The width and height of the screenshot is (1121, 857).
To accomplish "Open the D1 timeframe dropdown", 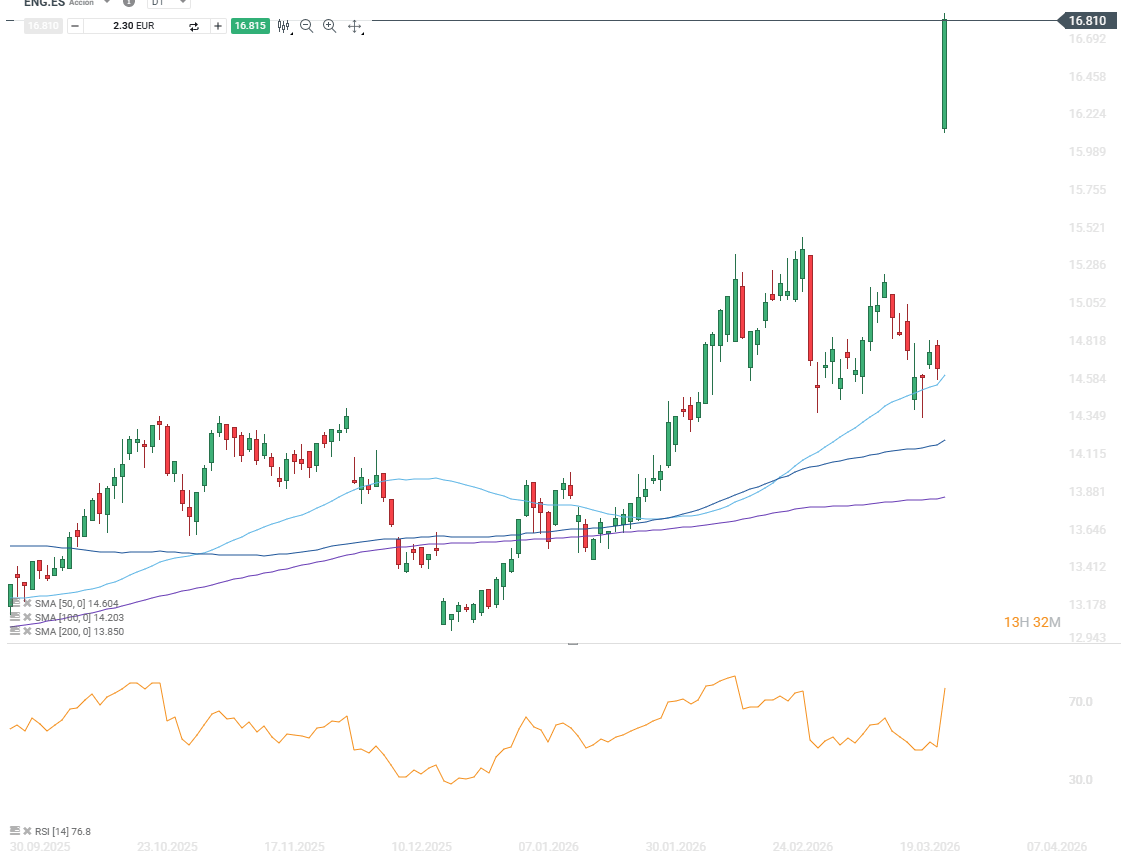I will 168,3.
